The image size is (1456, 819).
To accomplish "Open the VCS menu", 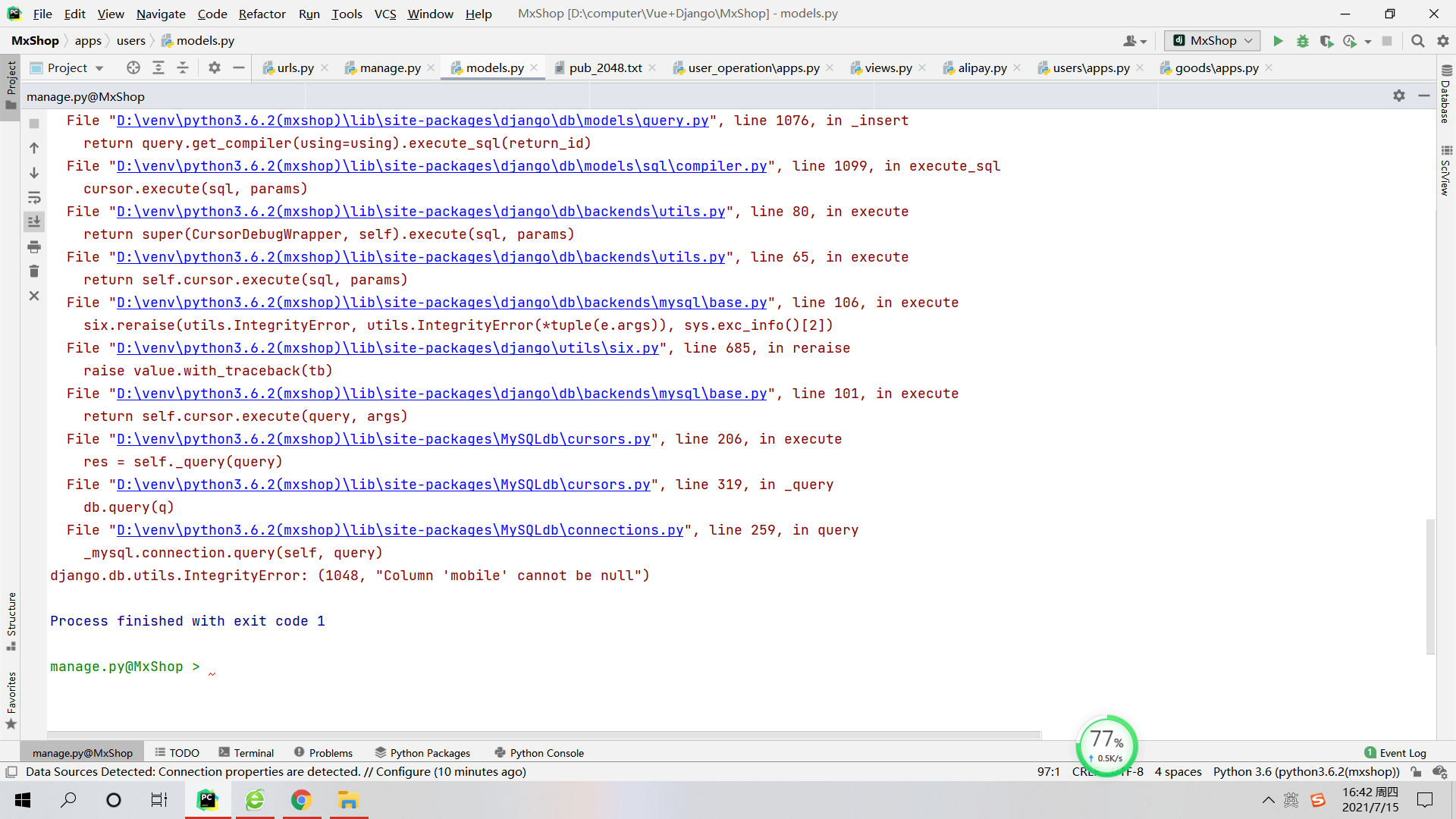I will tap(385, 14).
